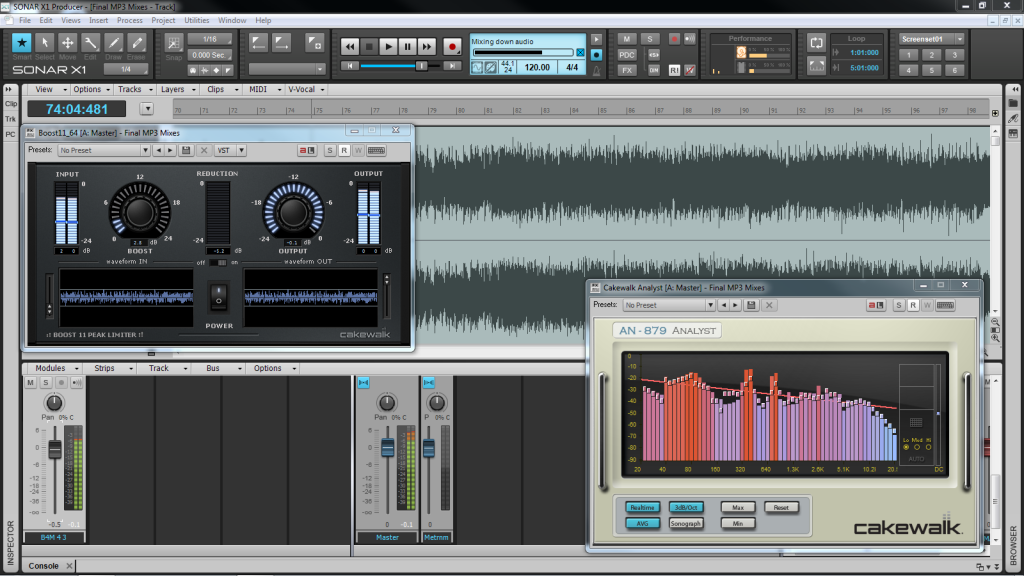Click the Play button in the transport
This screenshot has width=1024, height=577.
[x=389, y=46]
